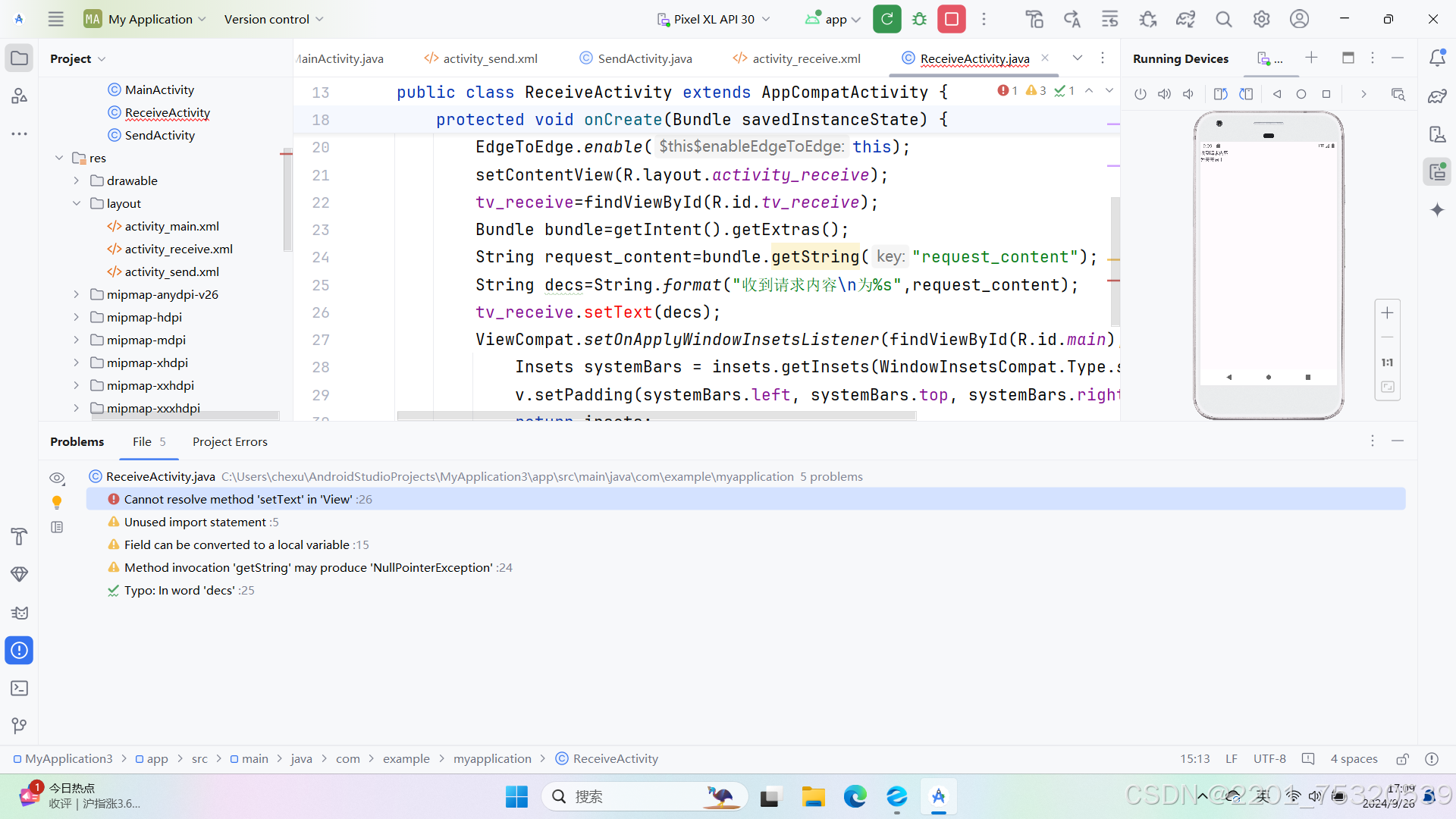The image size is (1456, 819).
Task: Open Gemini assistant sparkle icon
Action: [x=1437, y=210]
